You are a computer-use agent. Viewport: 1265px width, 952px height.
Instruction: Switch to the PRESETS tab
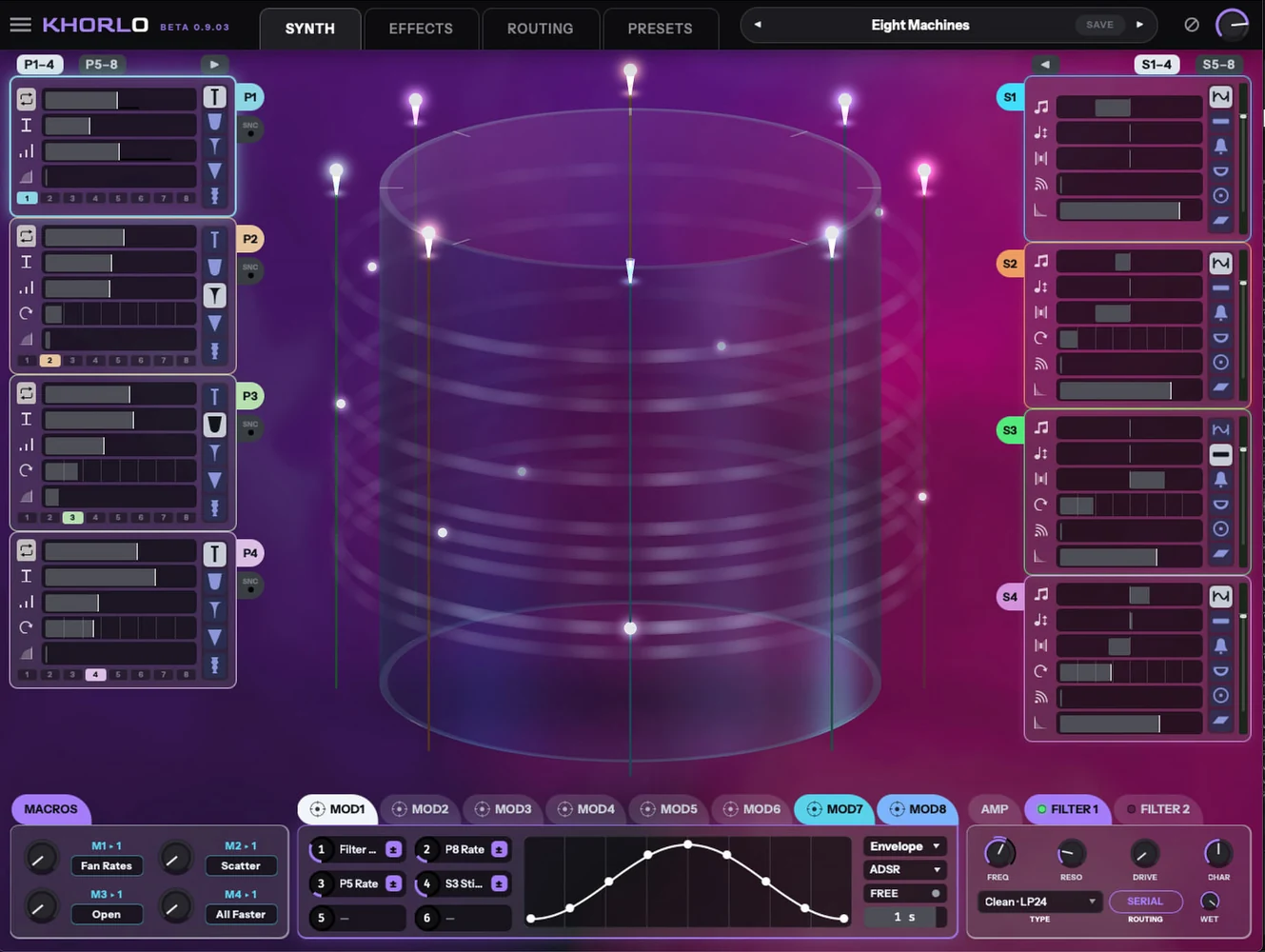tap(660, 29)
